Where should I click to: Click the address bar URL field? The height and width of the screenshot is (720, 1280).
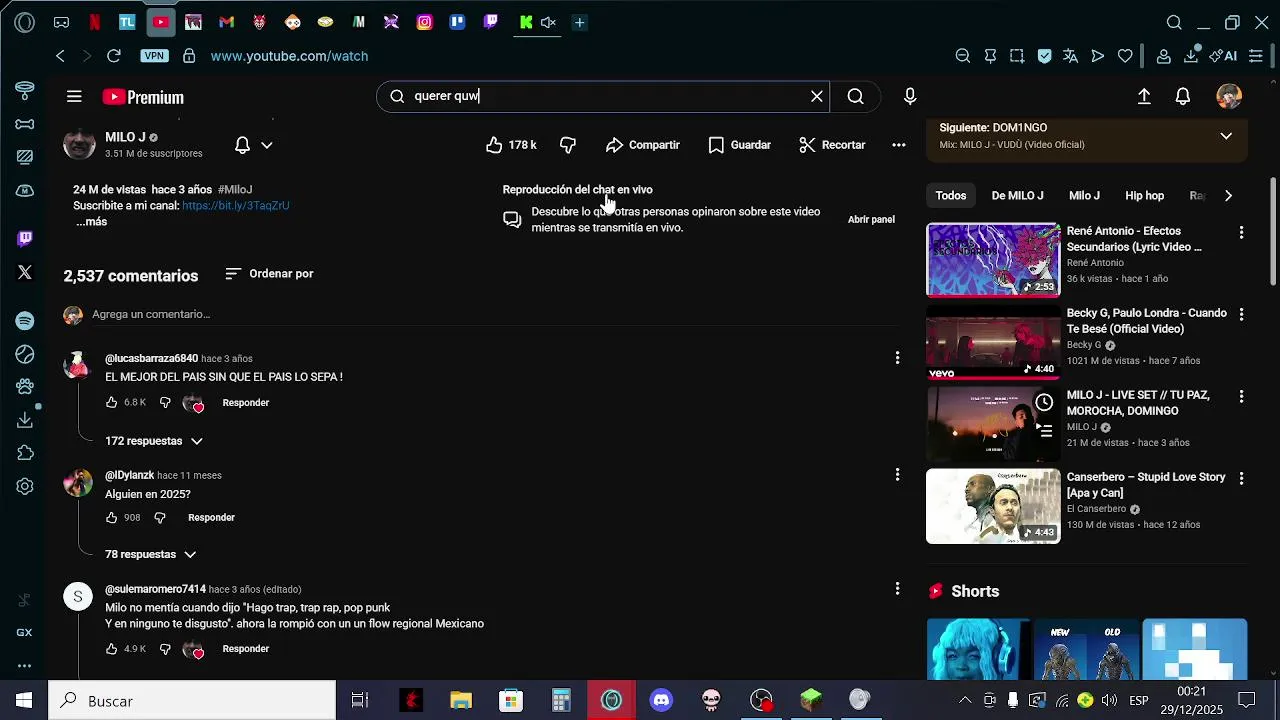pyautogui.click(x=289, y=56)
